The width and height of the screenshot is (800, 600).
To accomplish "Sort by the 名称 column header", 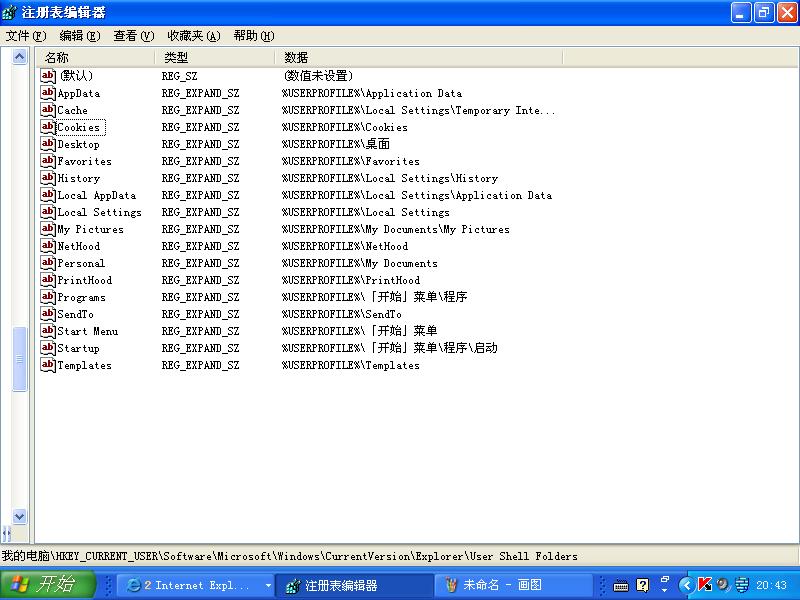I will click(95, 57).
